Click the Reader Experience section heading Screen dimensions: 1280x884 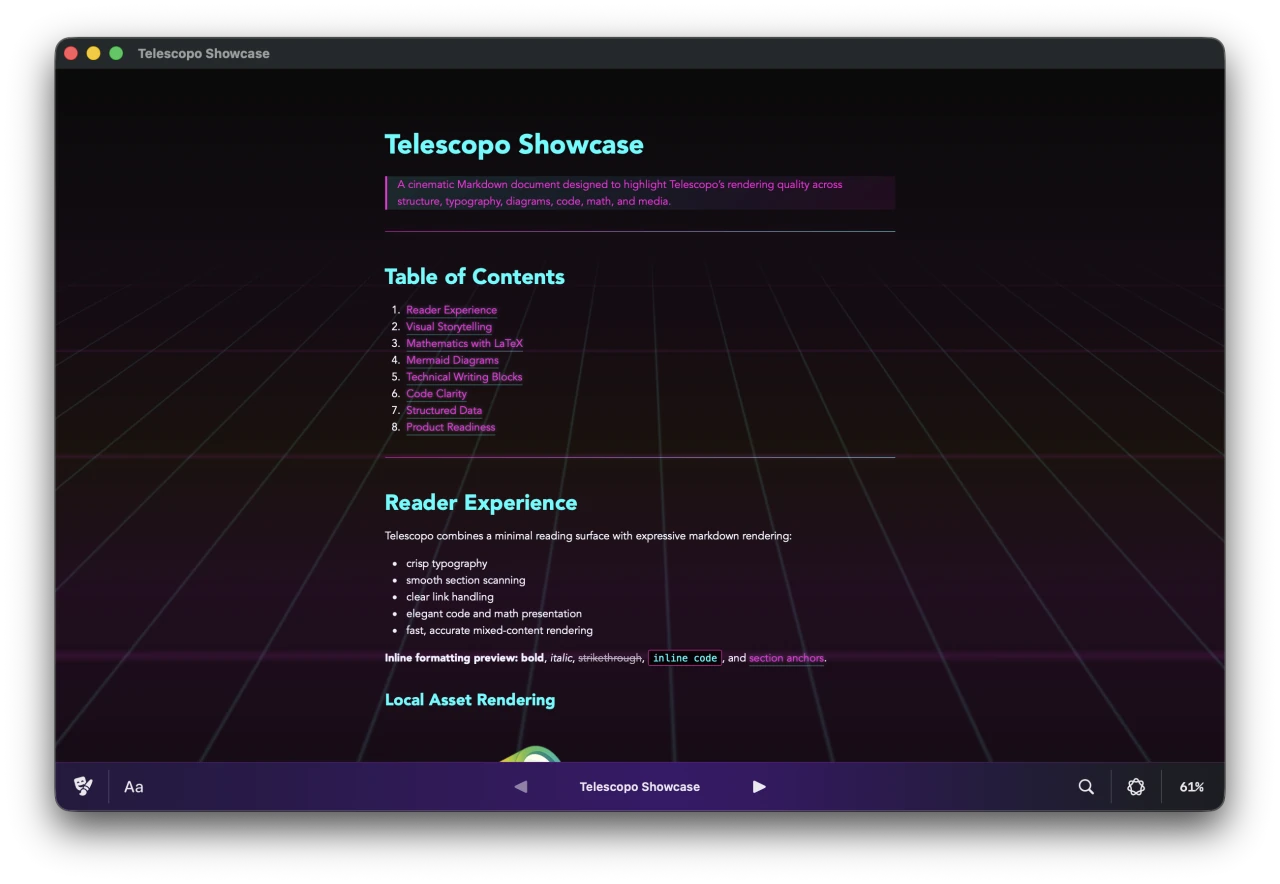point(481,503)
